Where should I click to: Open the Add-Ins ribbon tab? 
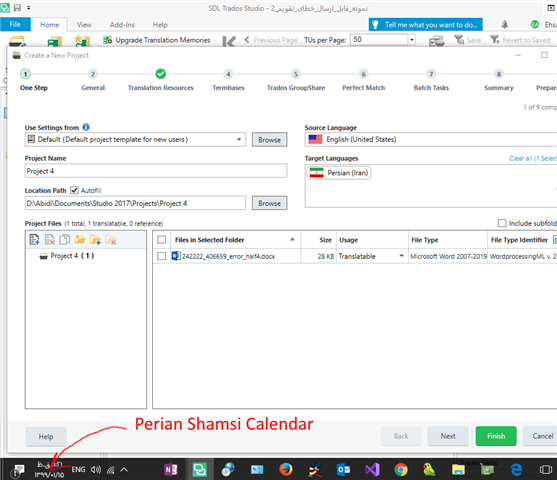pos(122,25)
